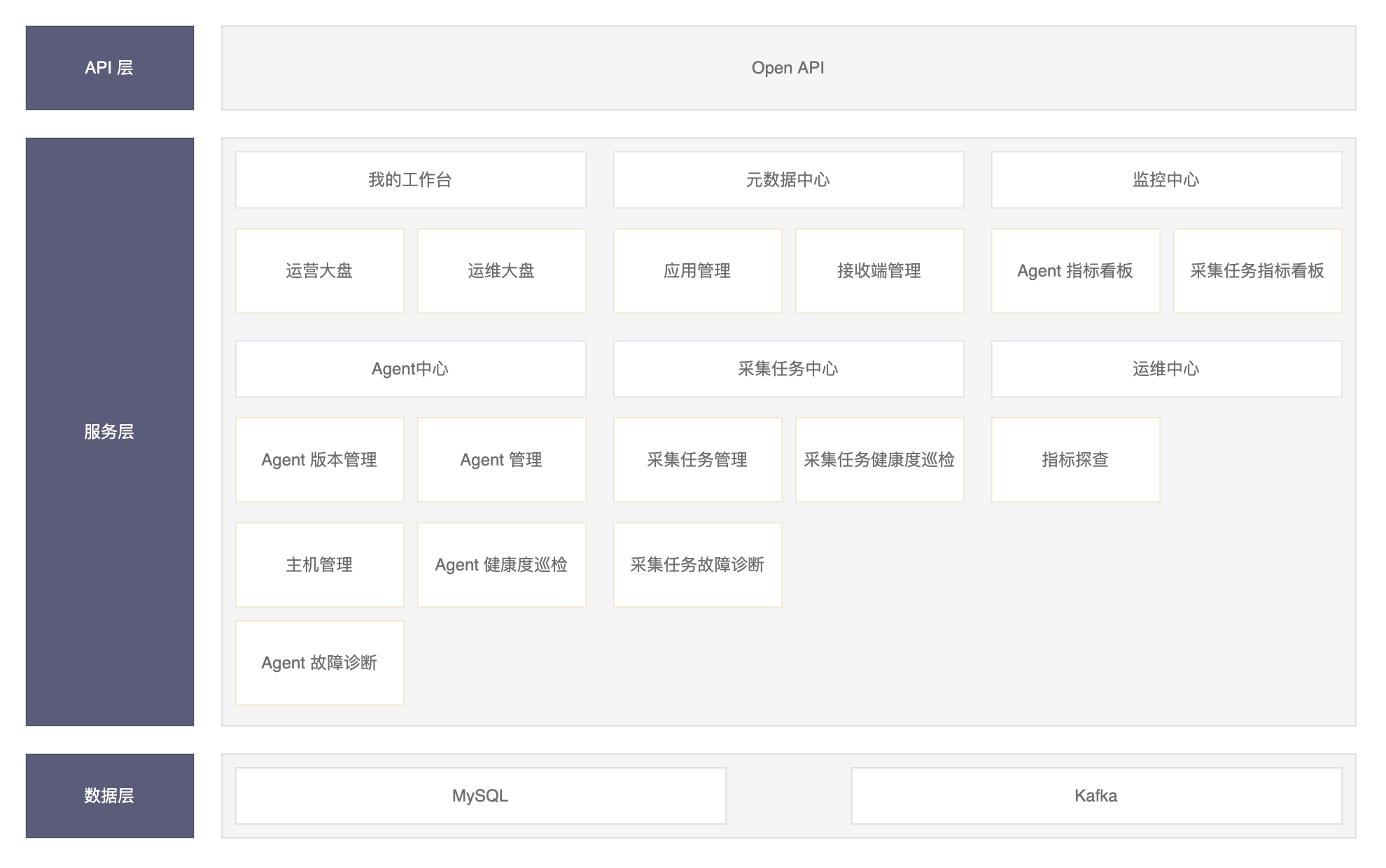Click the 元数据中心 header box
Viewport: 1386px width, 868px height.
(788, 180)
